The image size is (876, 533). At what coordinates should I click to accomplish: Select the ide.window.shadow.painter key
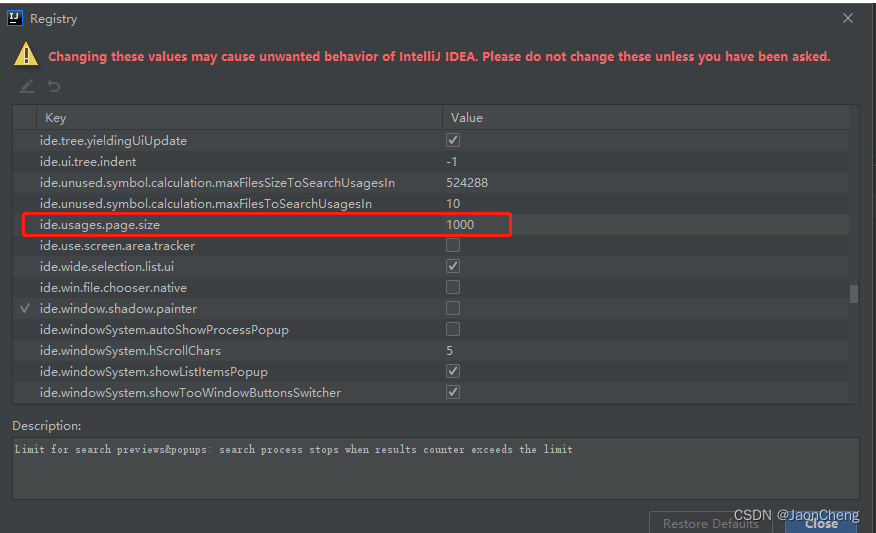pos(118,308)
